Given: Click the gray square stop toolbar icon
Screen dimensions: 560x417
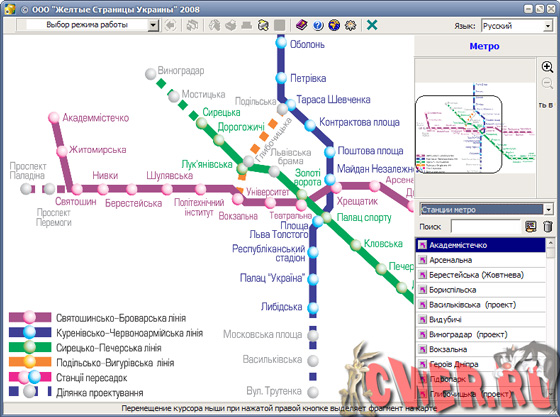Looking at the screenshot, I should click(x=280, y=25).
